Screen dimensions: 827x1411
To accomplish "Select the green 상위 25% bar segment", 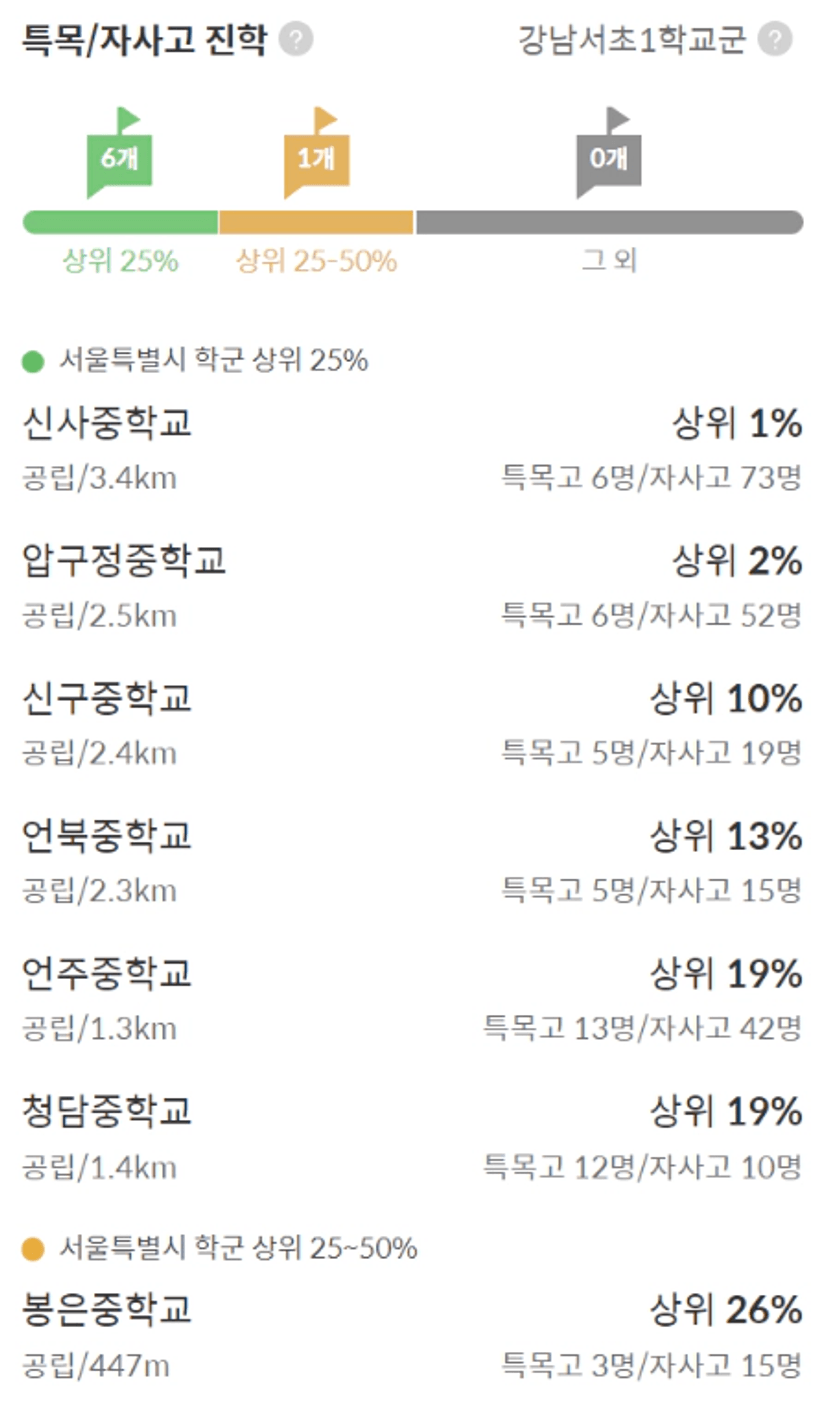I will pyautogui.click(x=120, y=222).
